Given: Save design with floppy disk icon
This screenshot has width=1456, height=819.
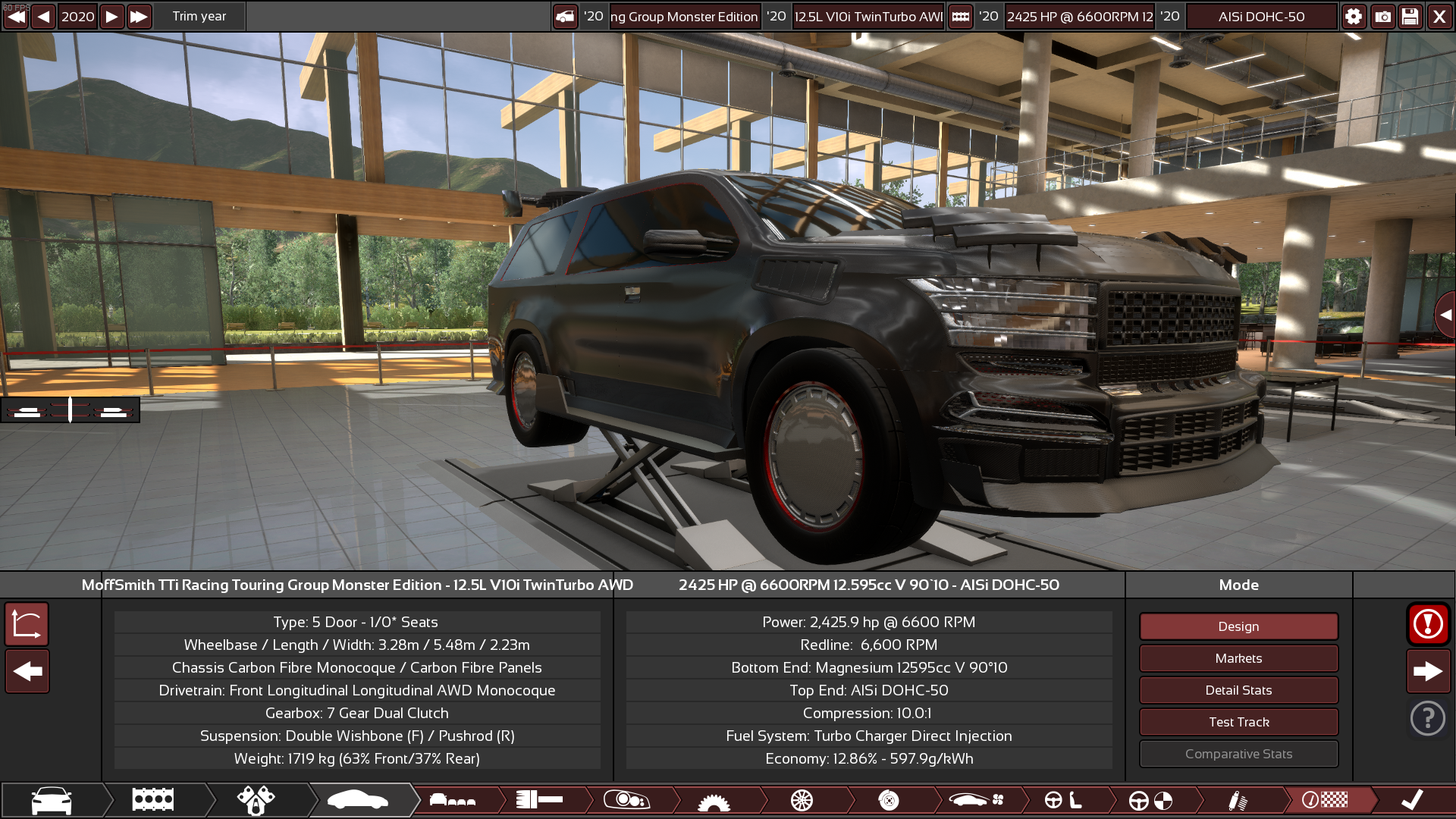Looking at the screenshot, I should pos(1410,16).
